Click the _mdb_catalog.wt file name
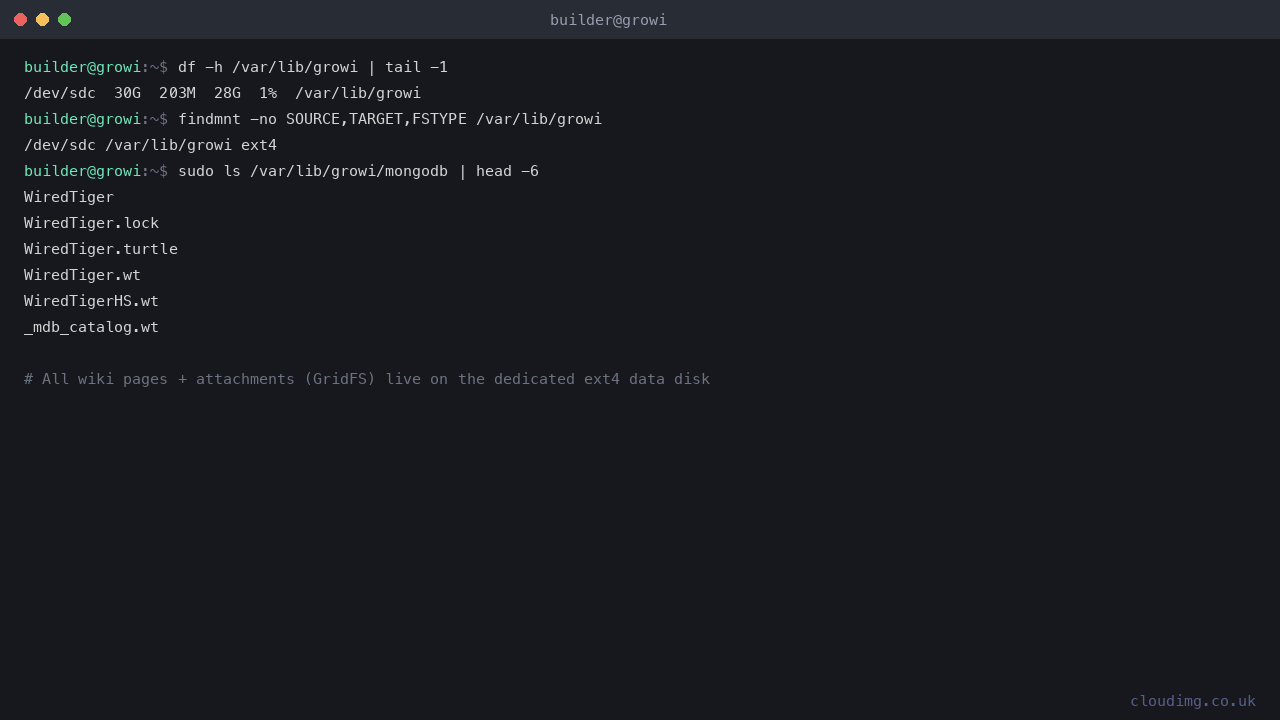This screenshot has height=720, width=1280. pos(91,327)
